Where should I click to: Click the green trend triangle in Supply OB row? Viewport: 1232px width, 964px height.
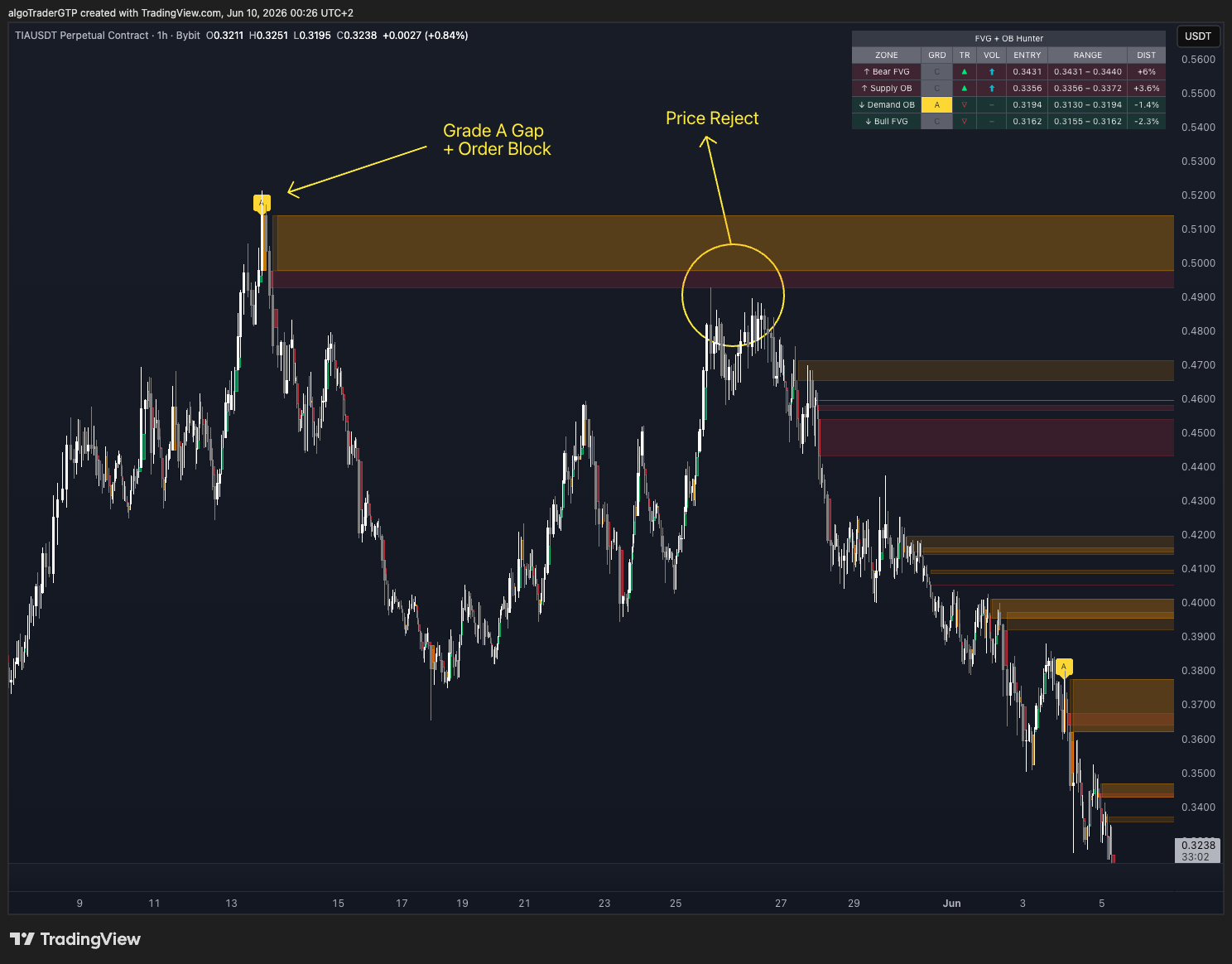click(x=964, y=89)
